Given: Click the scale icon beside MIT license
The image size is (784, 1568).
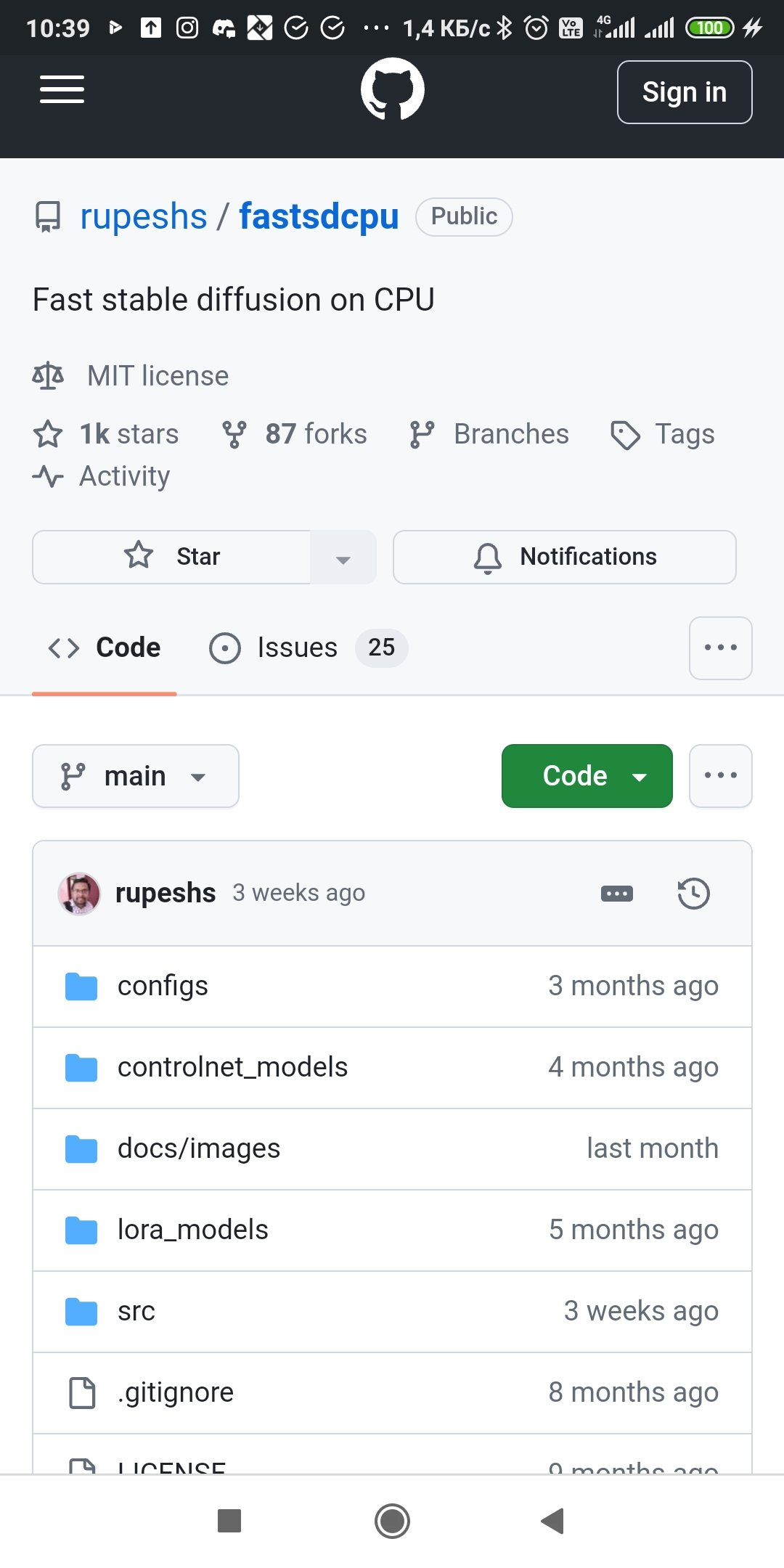Looking at the screenshot, I should pos(48,376).
